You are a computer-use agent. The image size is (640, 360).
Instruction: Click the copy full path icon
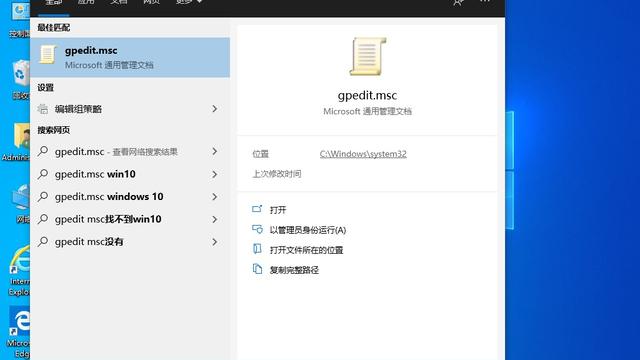click(257, 269)
